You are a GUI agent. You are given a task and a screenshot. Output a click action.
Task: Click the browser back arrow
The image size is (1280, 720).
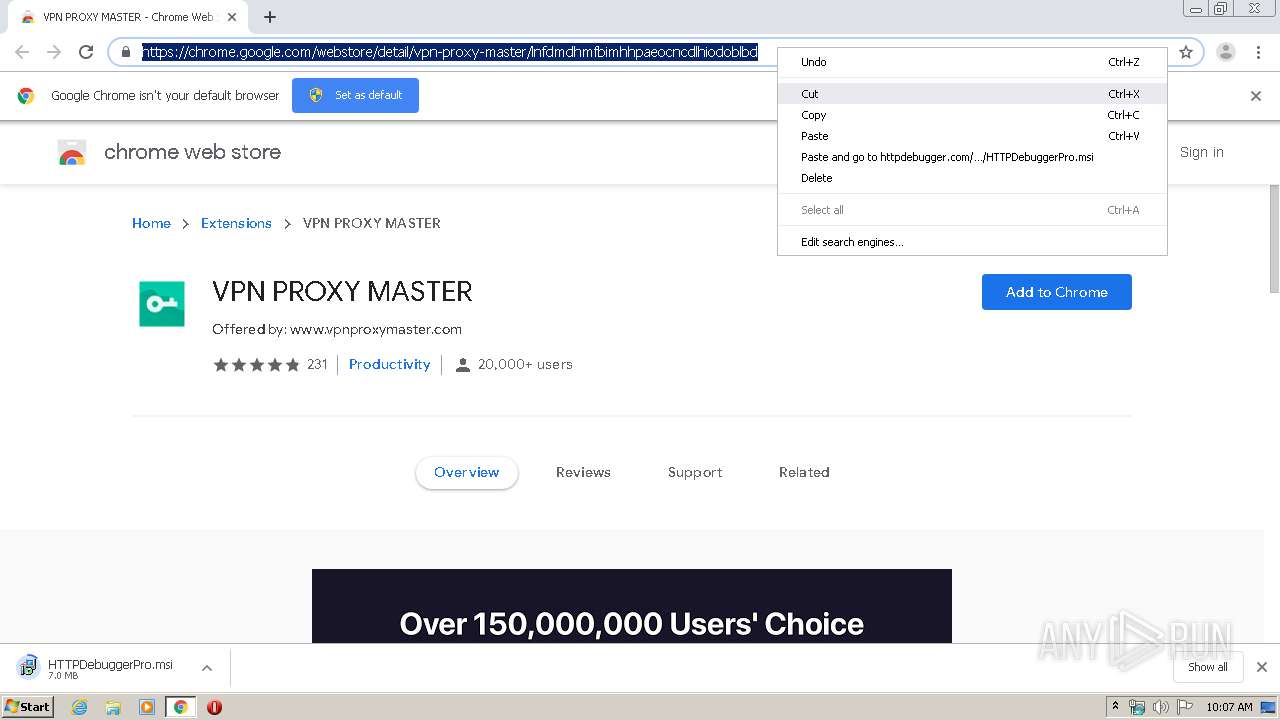[x=22, y=52]
